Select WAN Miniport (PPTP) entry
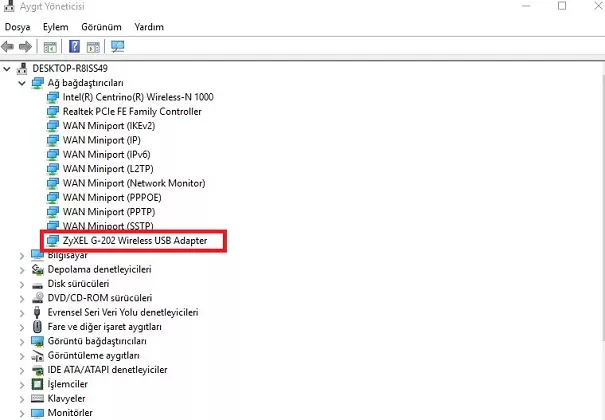Screen dimensions: 605x420 pos(109,212)
